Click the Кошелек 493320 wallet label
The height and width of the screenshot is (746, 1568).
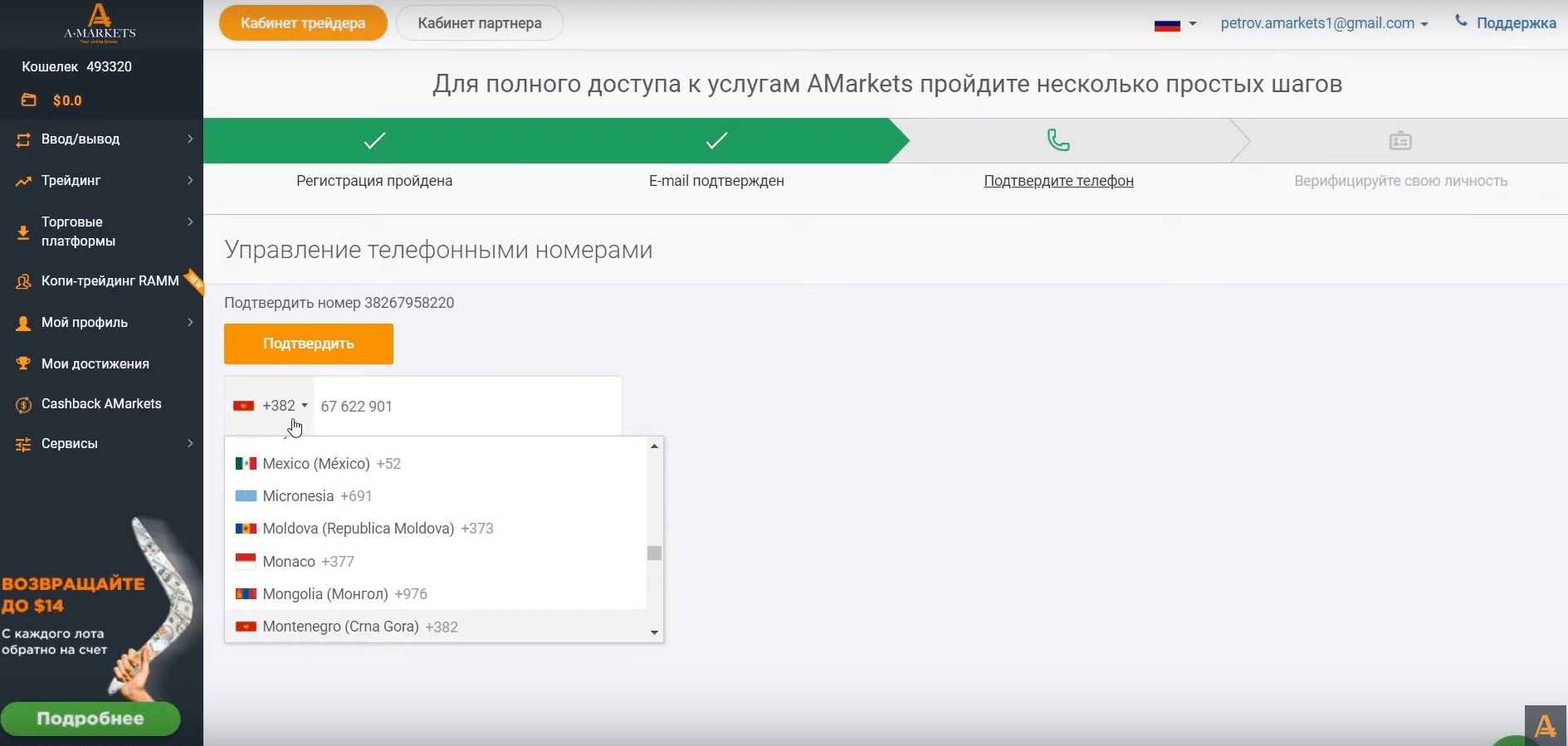point(76,66)
